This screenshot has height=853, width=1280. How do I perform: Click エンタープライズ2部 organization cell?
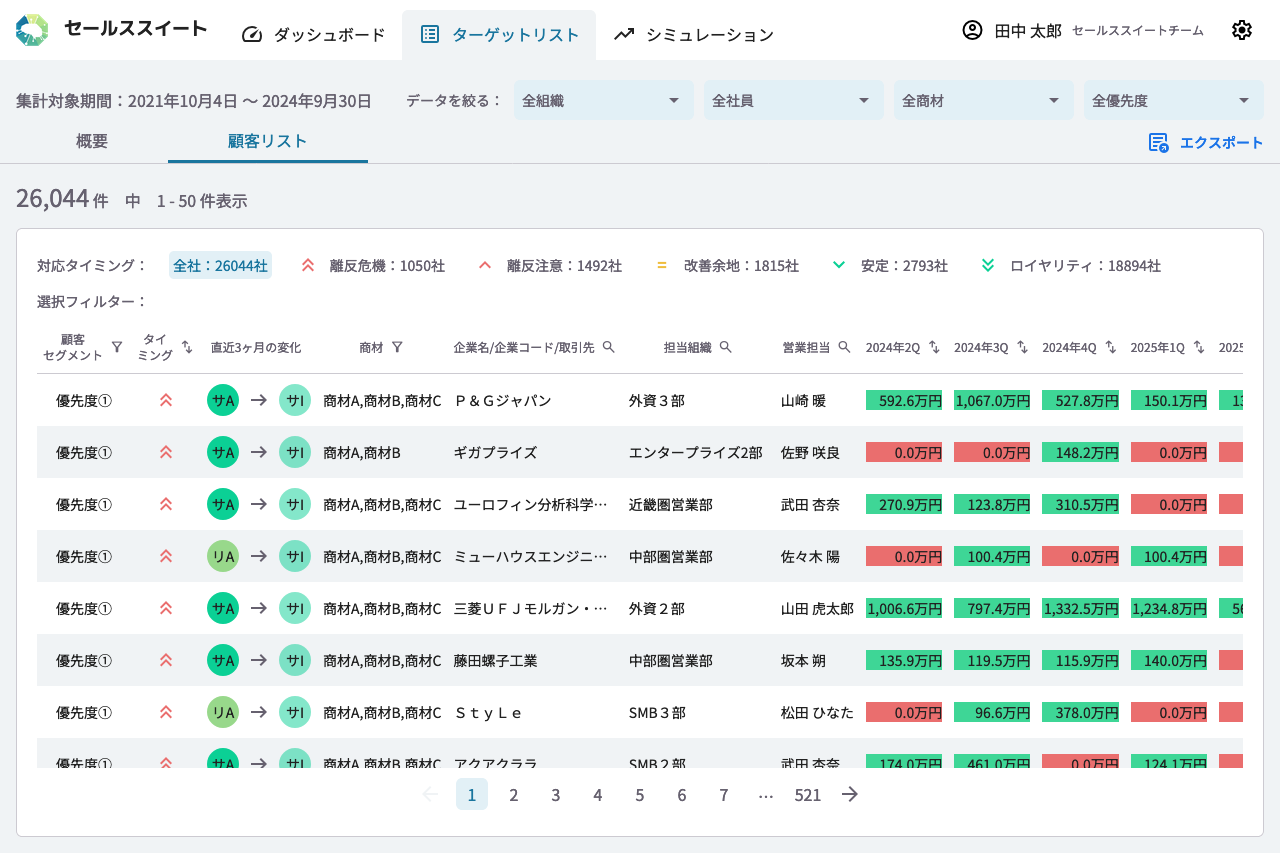tap(696, 453)
